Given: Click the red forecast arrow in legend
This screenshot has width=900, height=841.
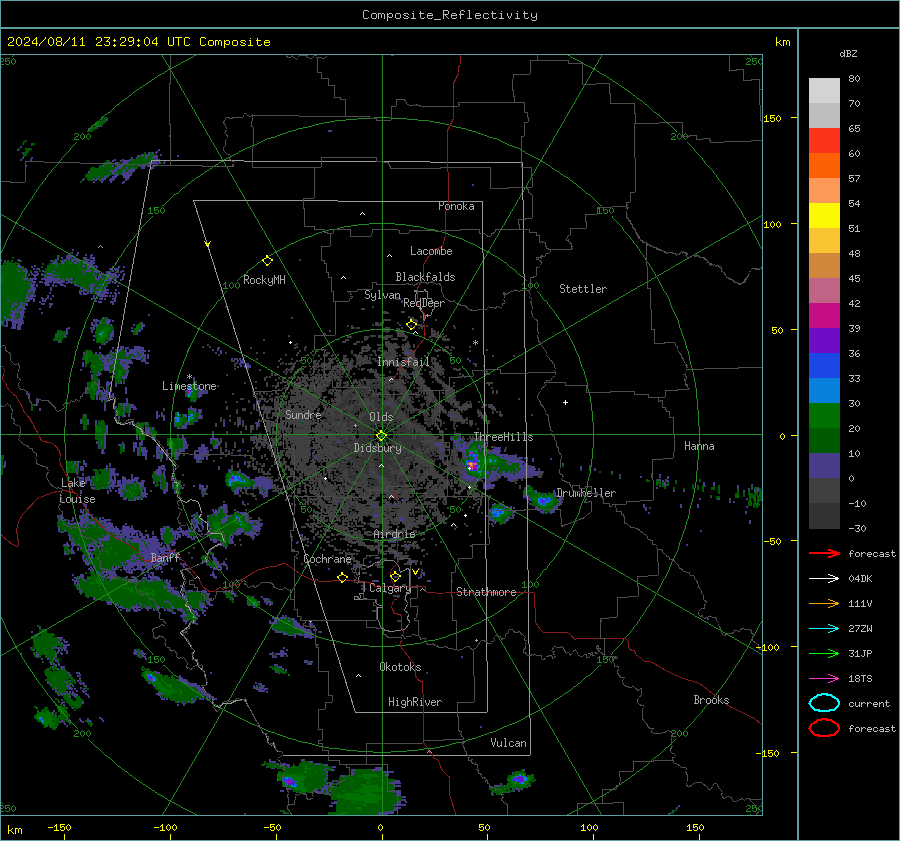Looking at the screenshot, I should [824, 553].
